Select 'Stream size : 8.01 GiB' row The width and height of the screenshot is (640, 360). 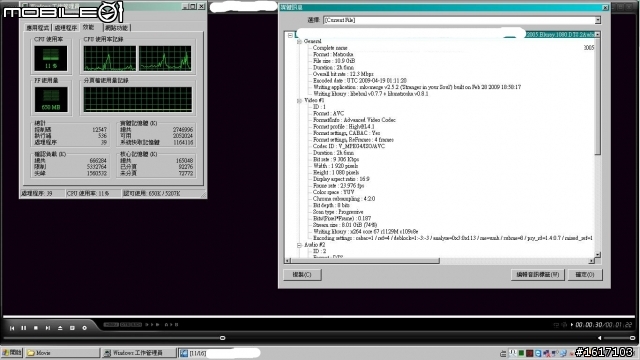tap(345, 225)
